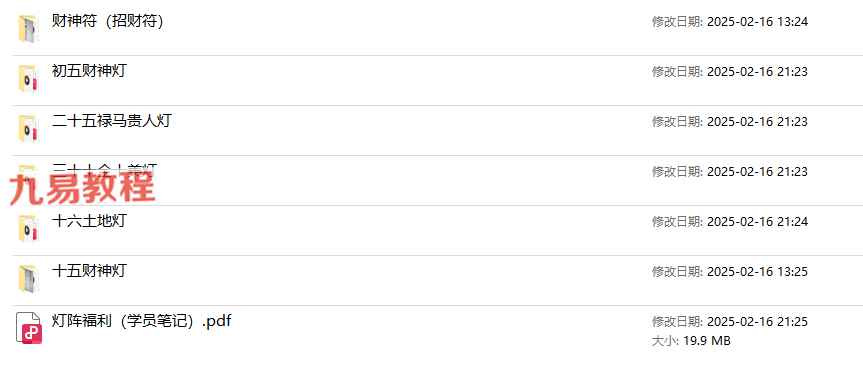Select the folder name 十六土地灯
The image size is (863, 375).
pos(89,221)
